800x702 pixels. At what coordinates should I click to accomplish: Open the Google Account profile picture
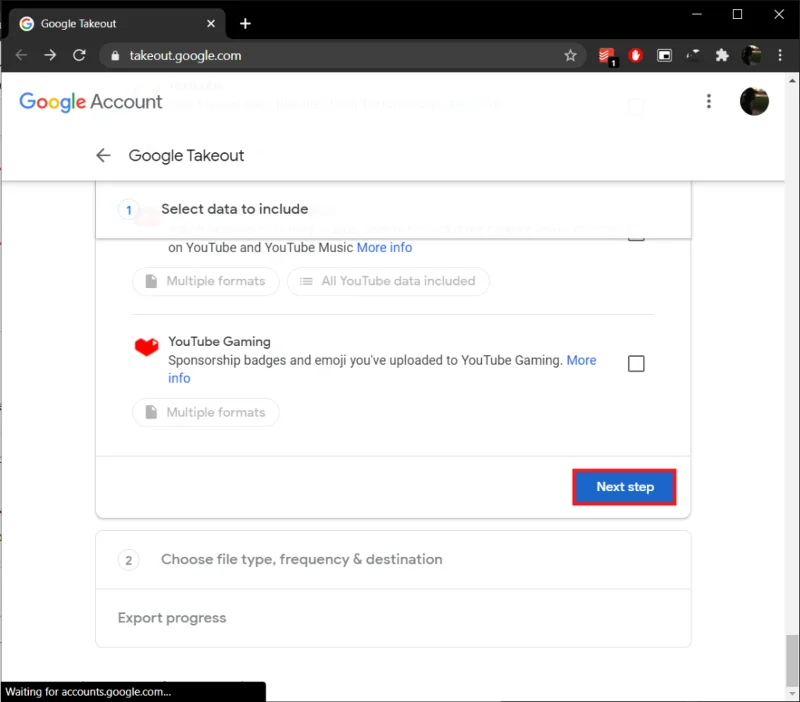pos(754,101)
